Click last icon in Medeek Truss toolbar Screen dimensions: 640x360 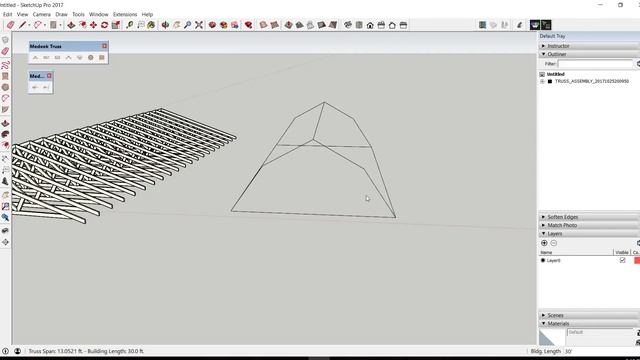click(102, 58)
